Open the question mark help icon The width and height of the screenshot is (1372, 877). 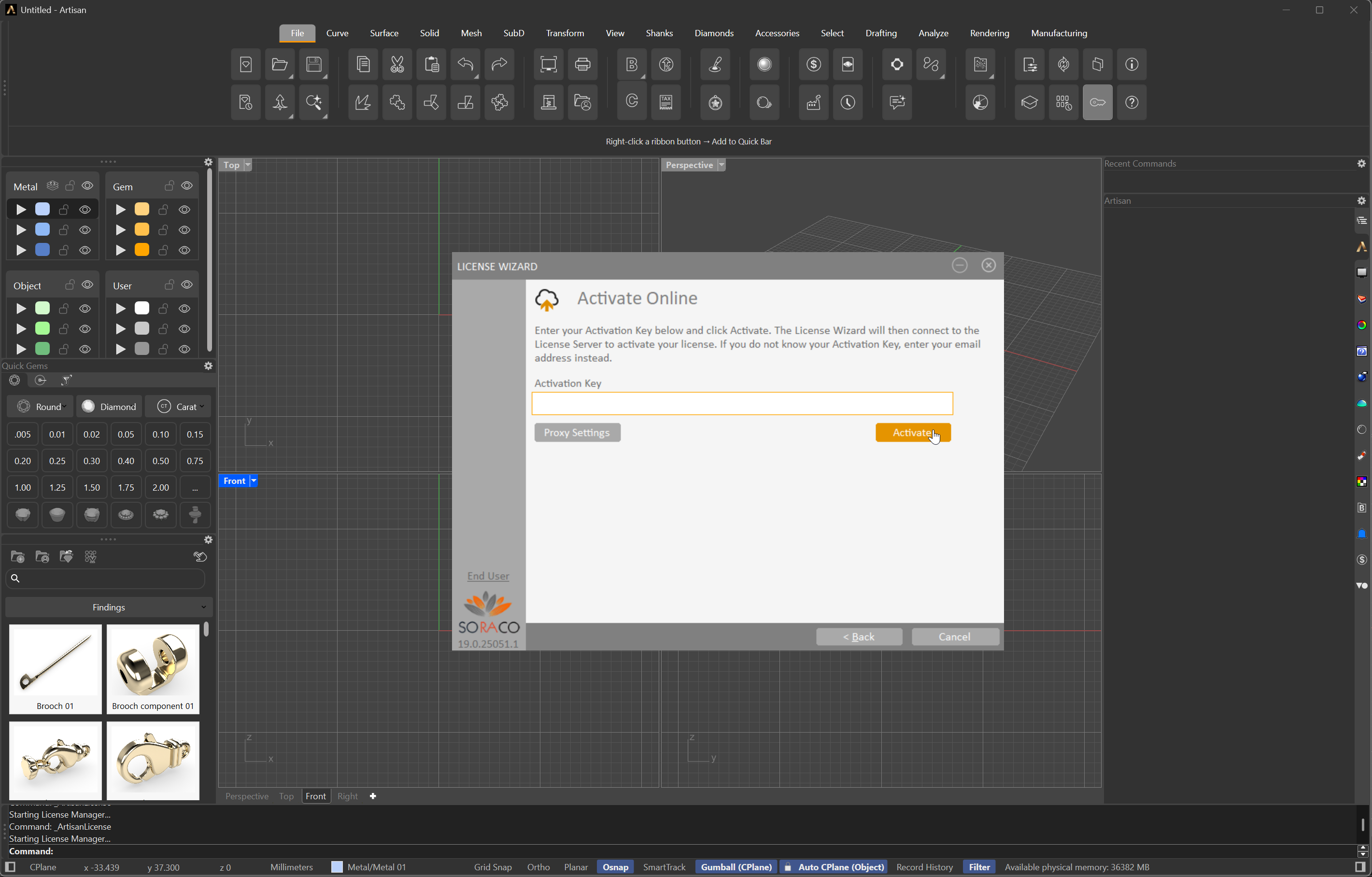click(1132, 102)
